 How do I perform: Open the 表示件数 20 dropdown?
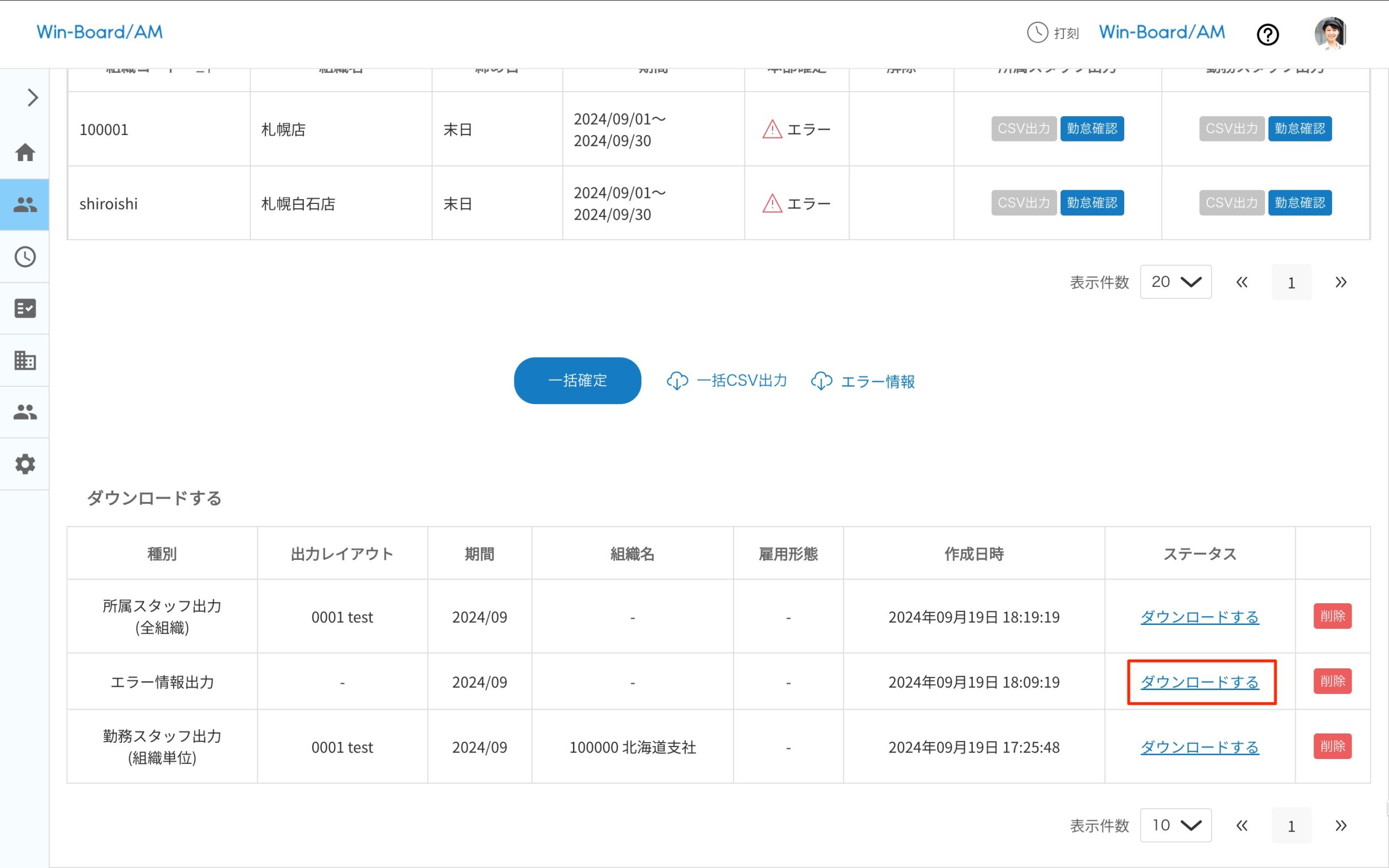coord(1175,282)
